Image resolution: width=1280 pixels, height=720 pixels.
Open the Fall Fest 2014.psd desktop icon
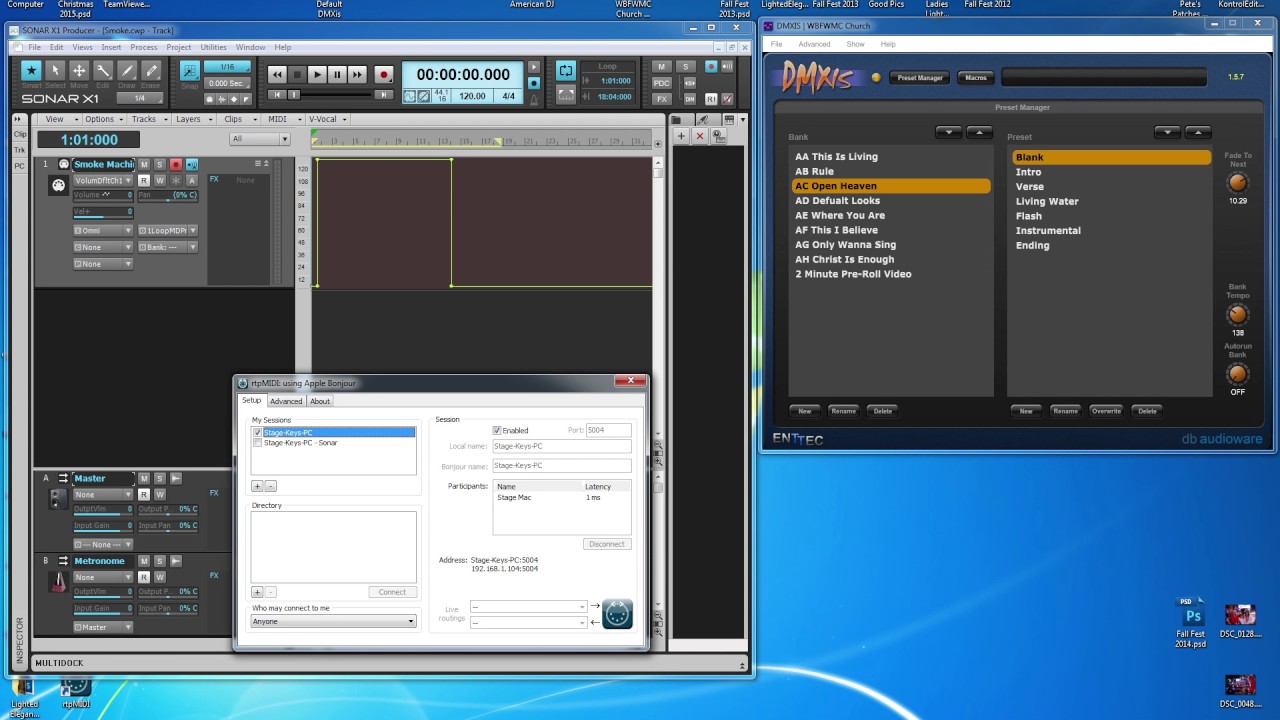(1191, 622)
